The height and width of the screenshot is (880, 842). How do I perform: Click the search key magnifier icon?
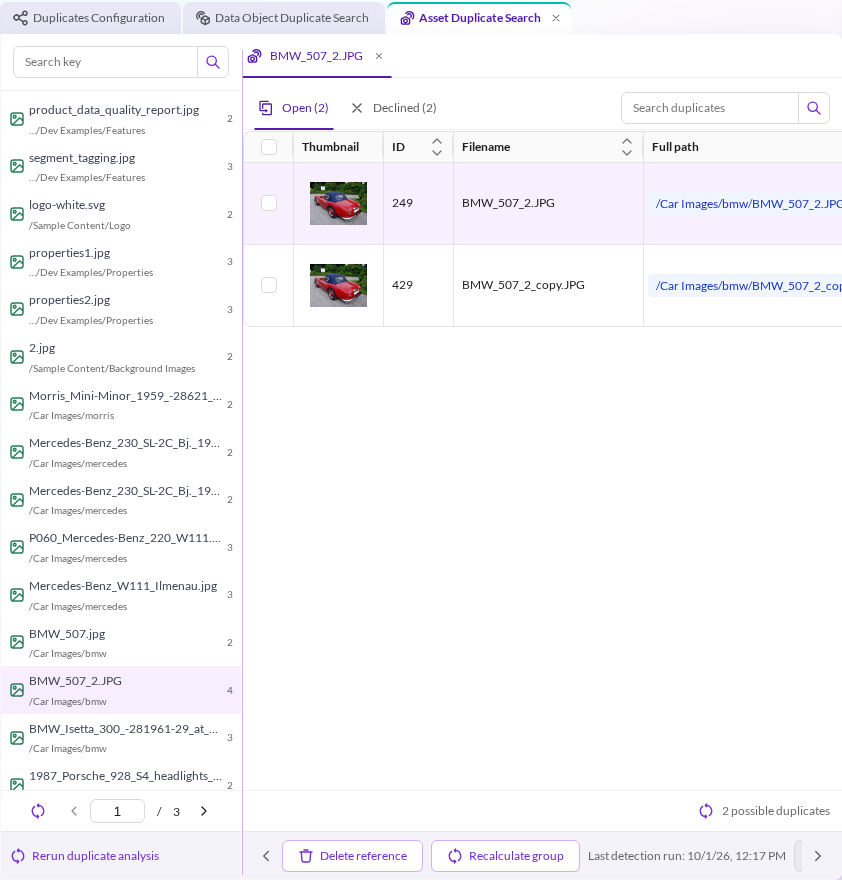[x=213, y=62]
